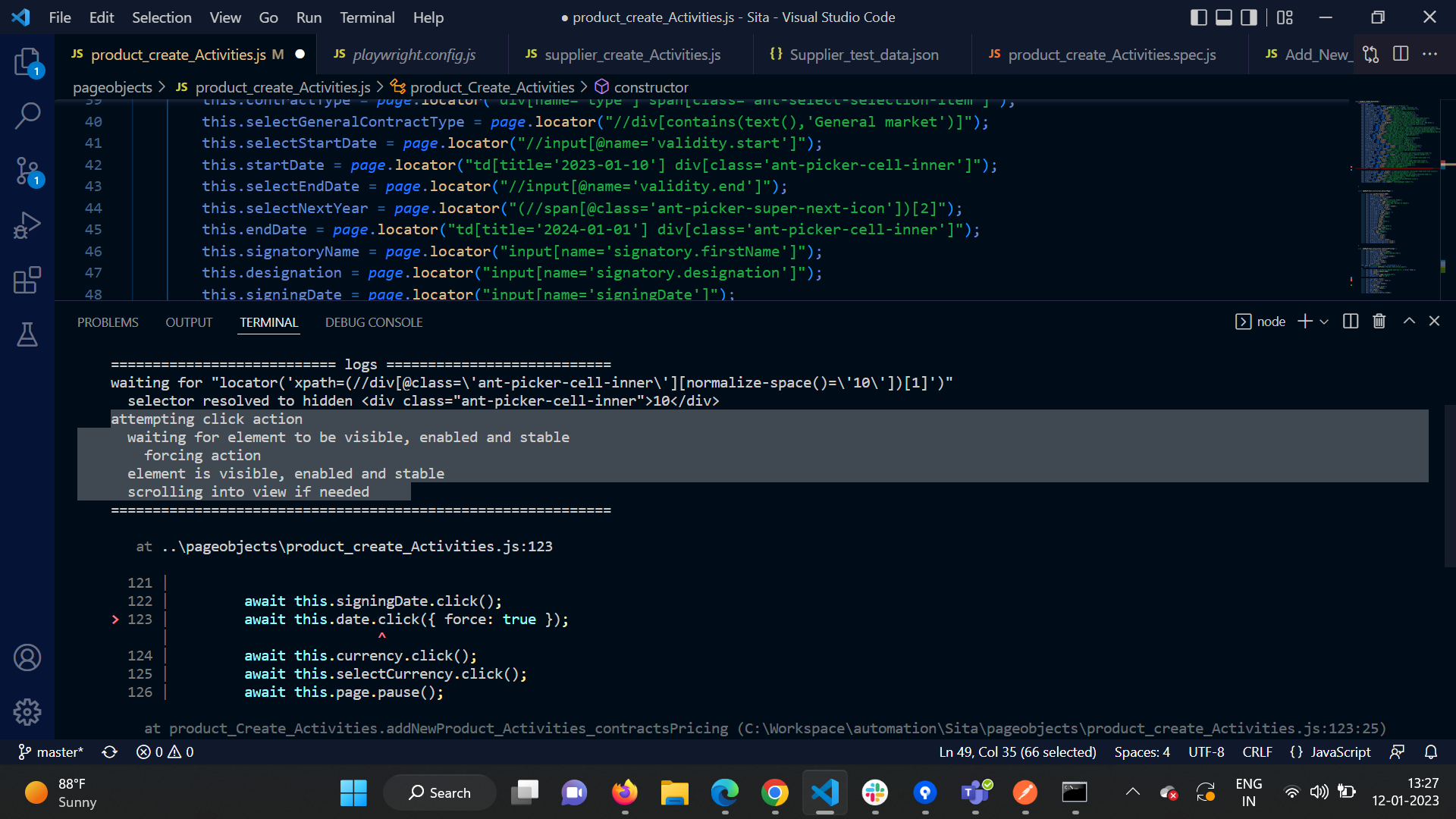Split the terminal pane
Screen dimensions: 1456x819
[x=1351, y=322]
